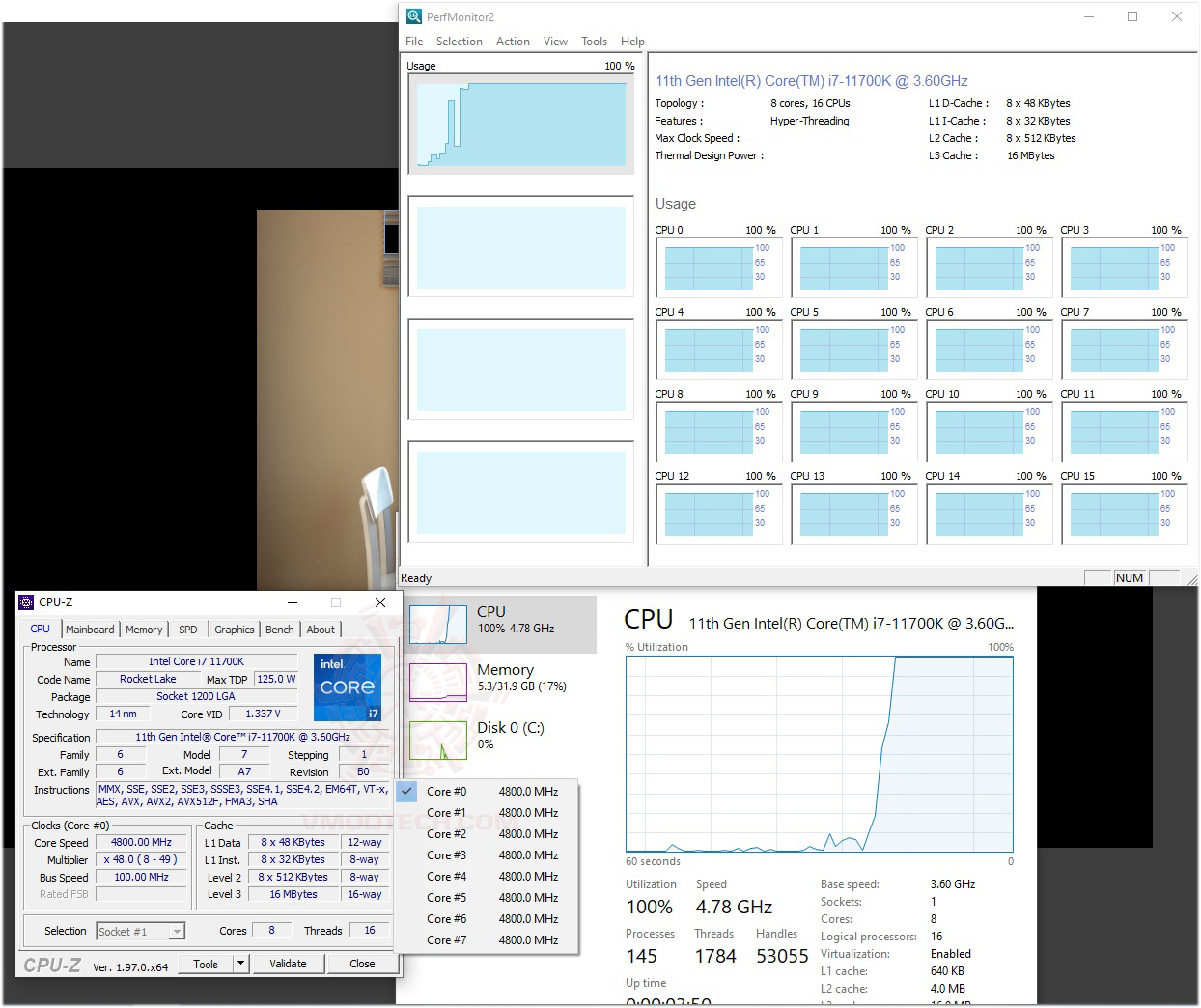Select Core #2 in the core clock menu
The height and width of the screenshot is (1008, 1201).
[x=487, y=834]
